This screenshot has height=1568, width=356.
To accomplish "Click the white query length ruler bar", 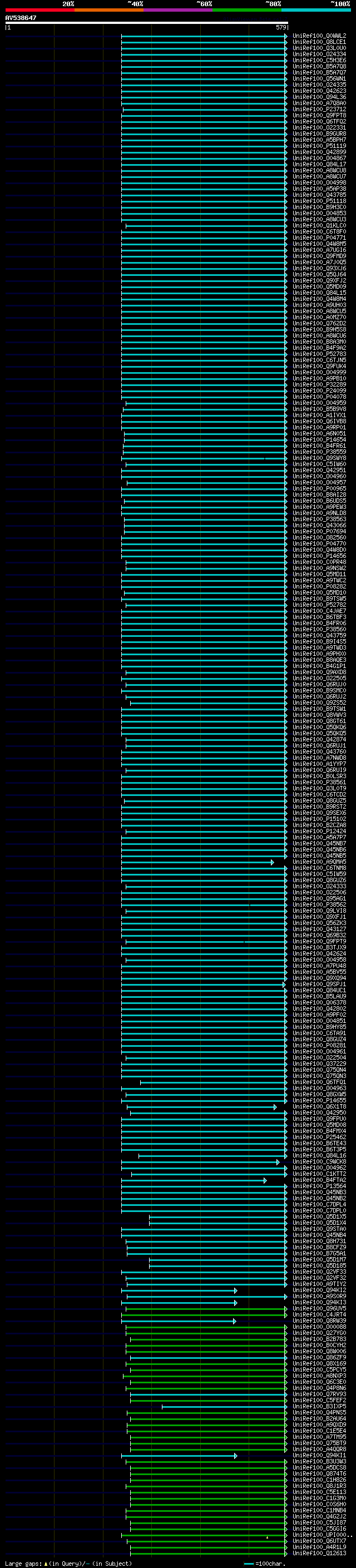I will pos(147,22).
